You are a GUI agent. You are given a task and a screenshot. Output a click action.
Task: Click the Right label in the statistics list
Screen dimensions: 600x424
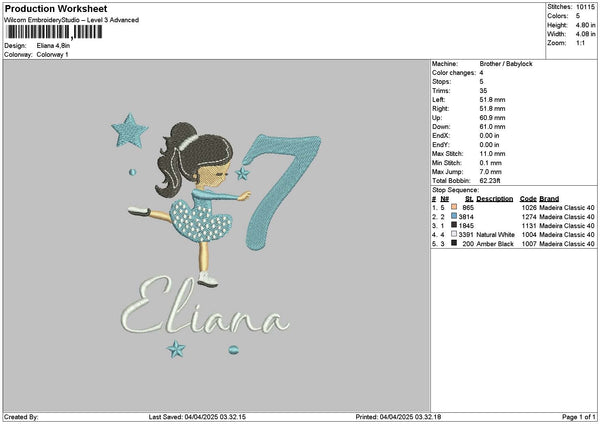[440, 109]
